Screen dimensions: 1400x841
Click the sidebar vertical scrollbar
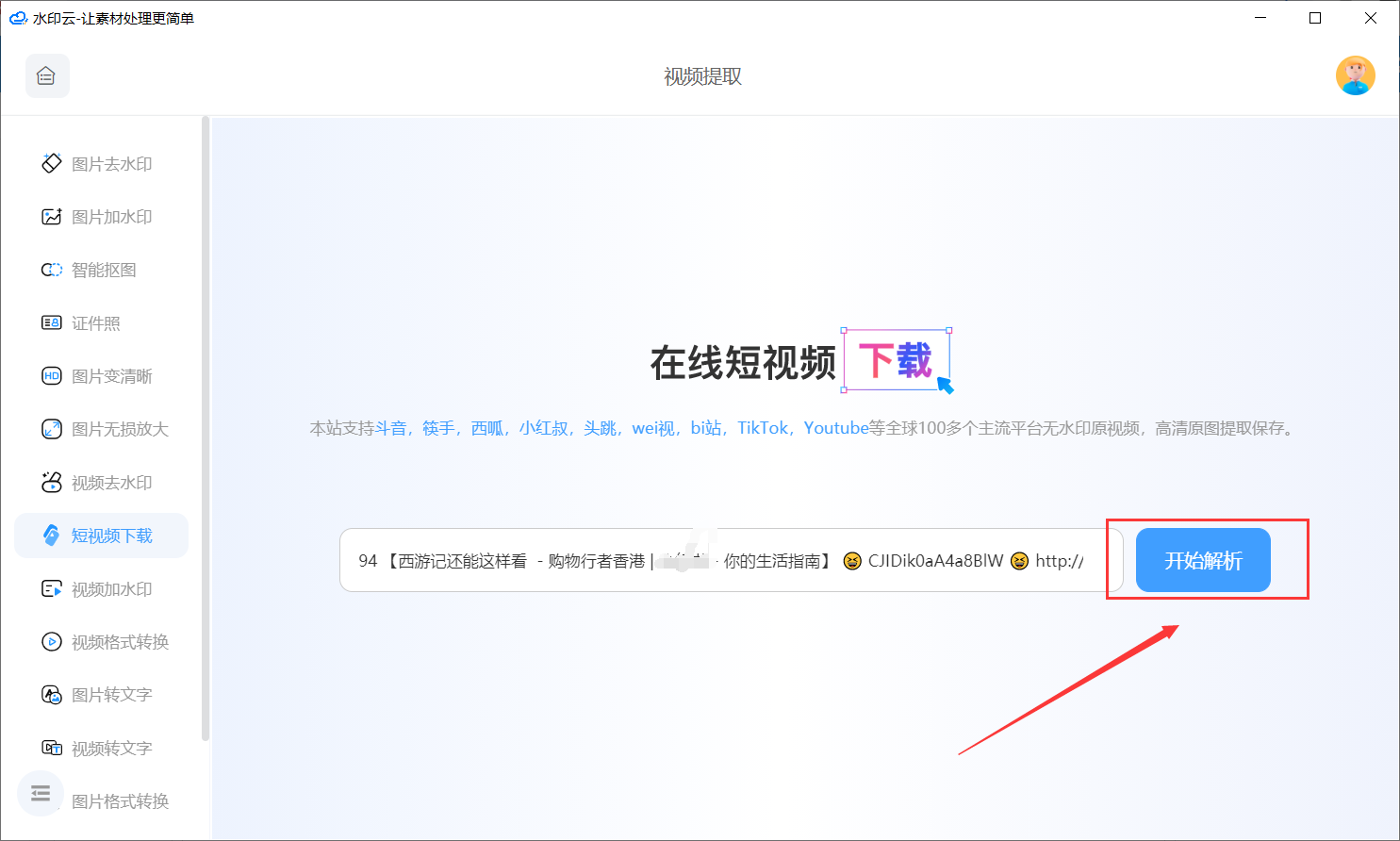[x=206, y=429]
